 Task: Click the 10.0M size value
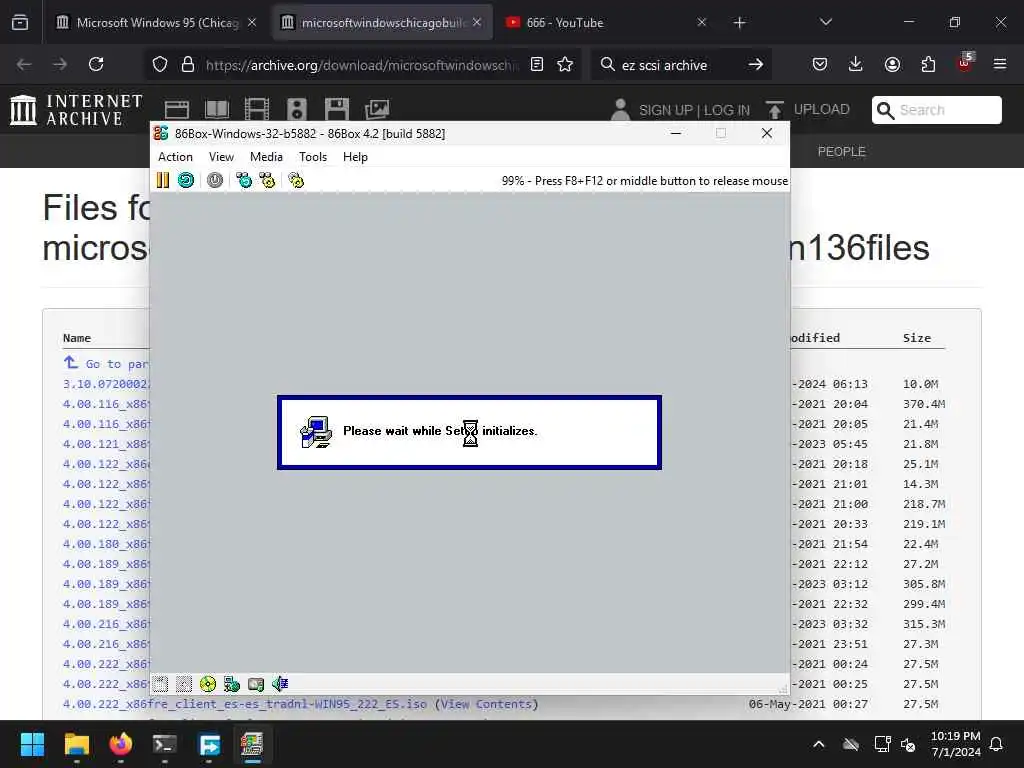[921, 384]
